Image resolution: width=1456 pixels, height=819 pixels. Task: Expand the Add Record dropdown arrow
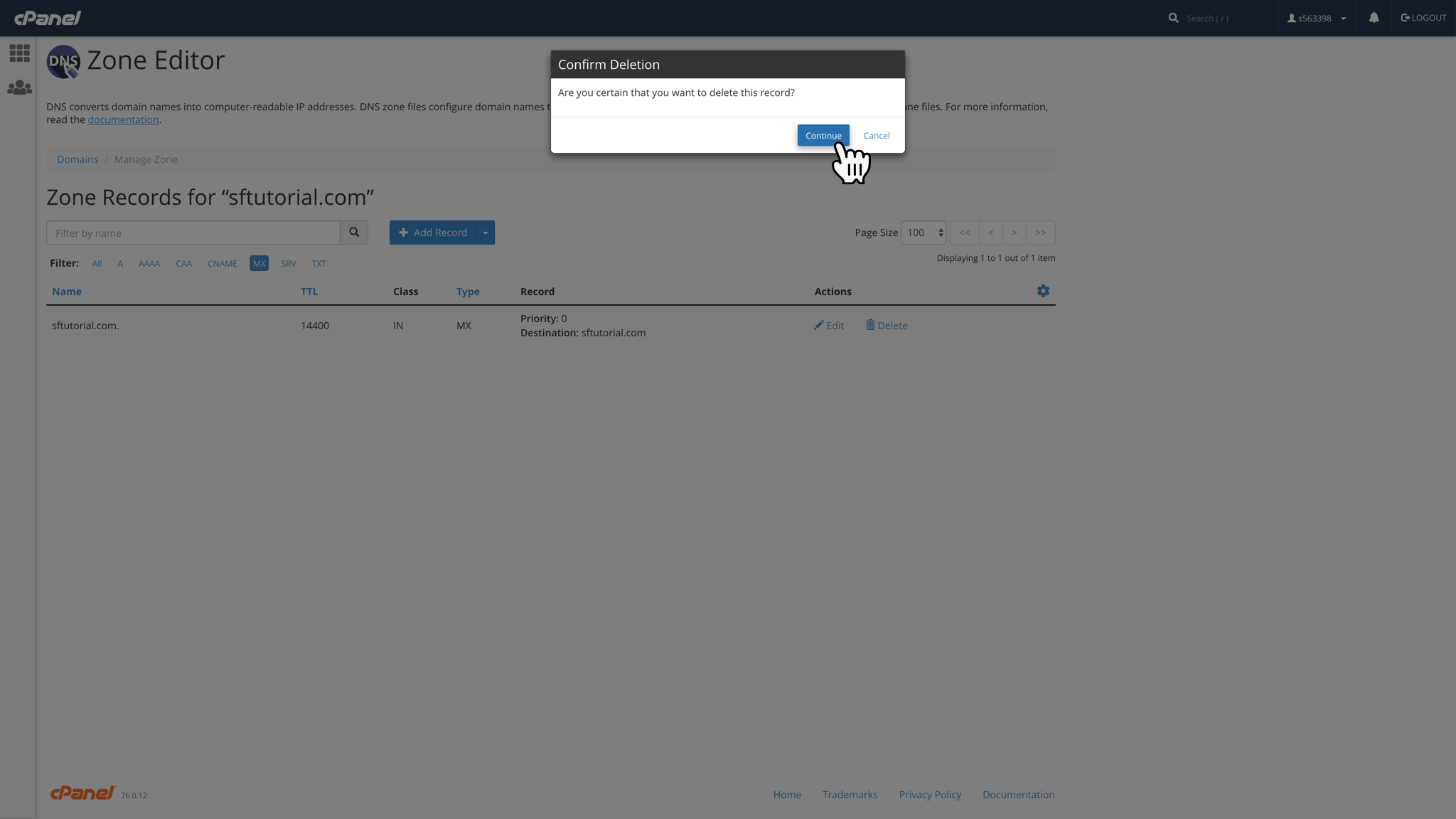pyautogui.click(x=486, y=232)
